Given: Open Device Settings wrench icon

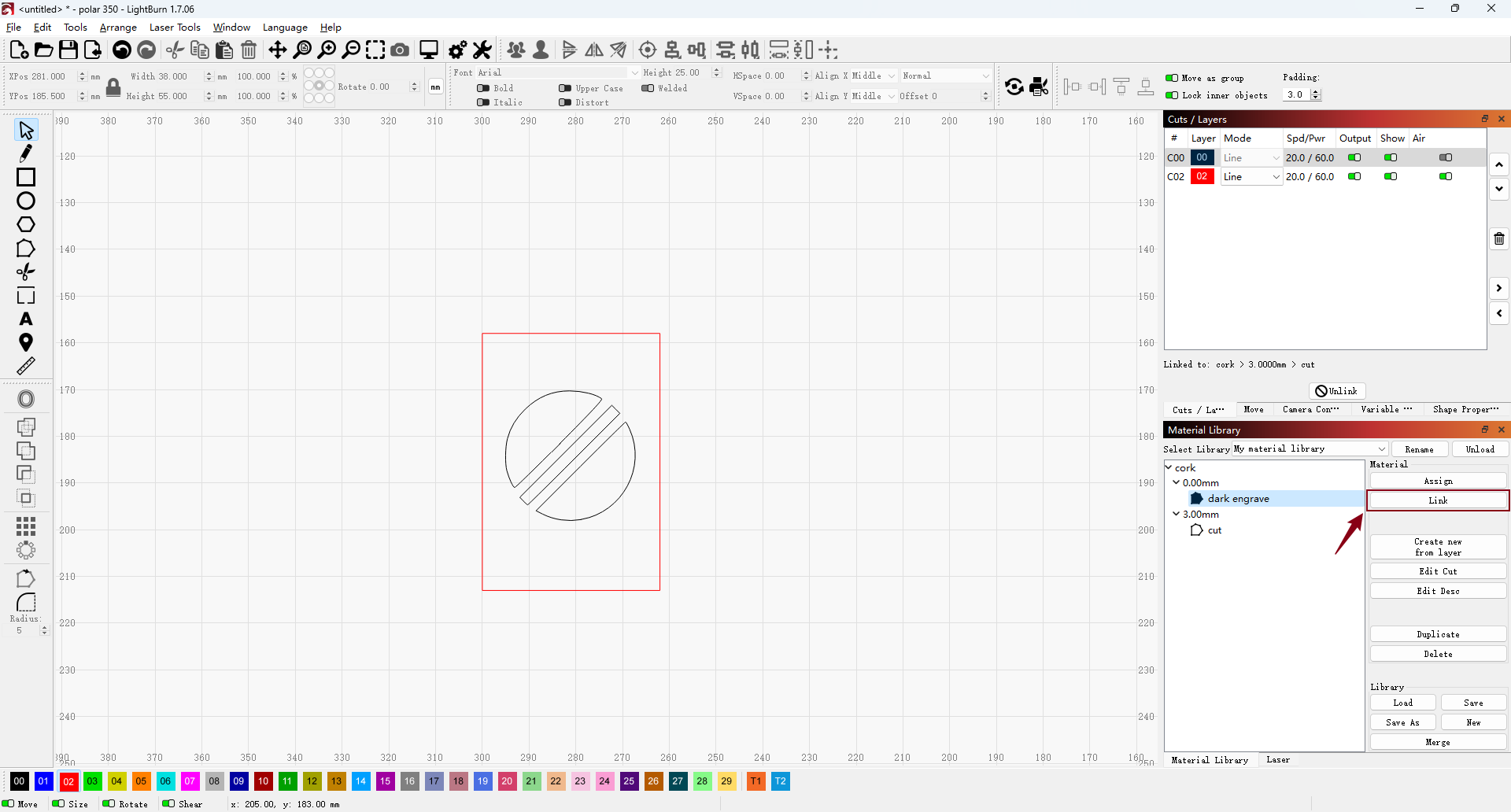Looking at the screenshot, I should (482, 50).
